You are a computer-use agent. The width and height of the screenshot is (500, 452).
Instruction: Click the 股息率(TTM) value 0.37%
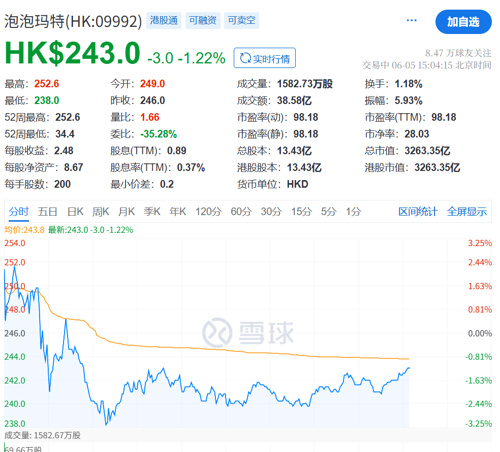tap(191, 167)
